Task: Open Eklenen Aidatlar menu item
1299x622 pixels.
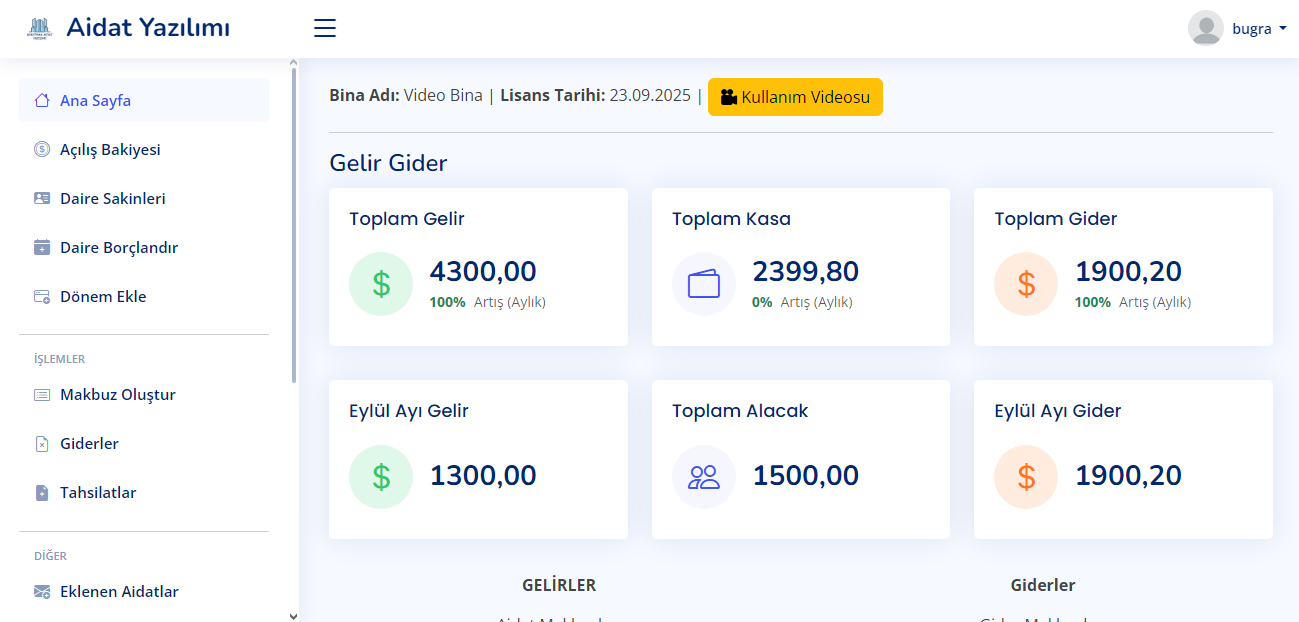Action: pos(119,592)
